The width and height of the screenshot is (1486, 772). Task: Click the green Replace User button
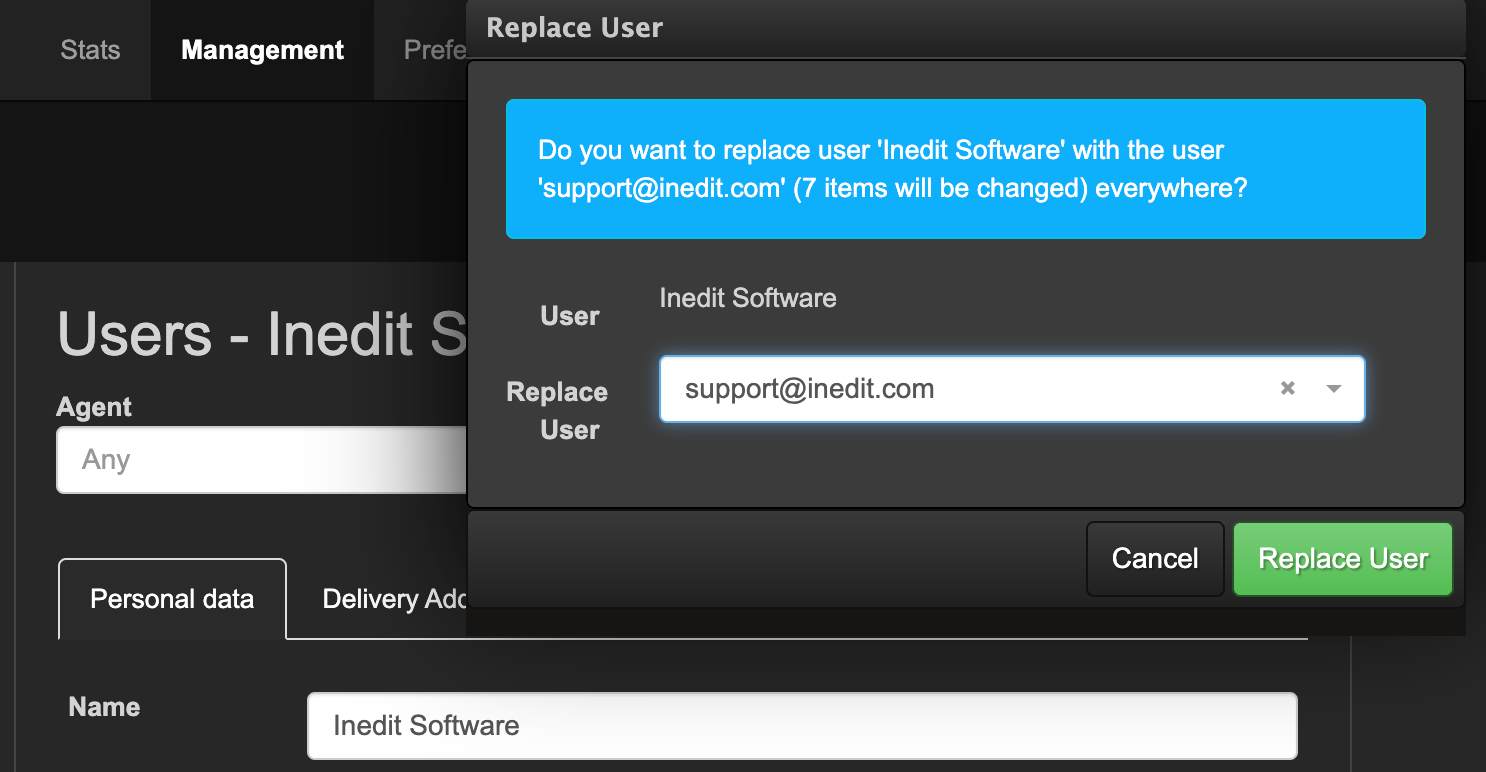click(x=1343, y=559)
